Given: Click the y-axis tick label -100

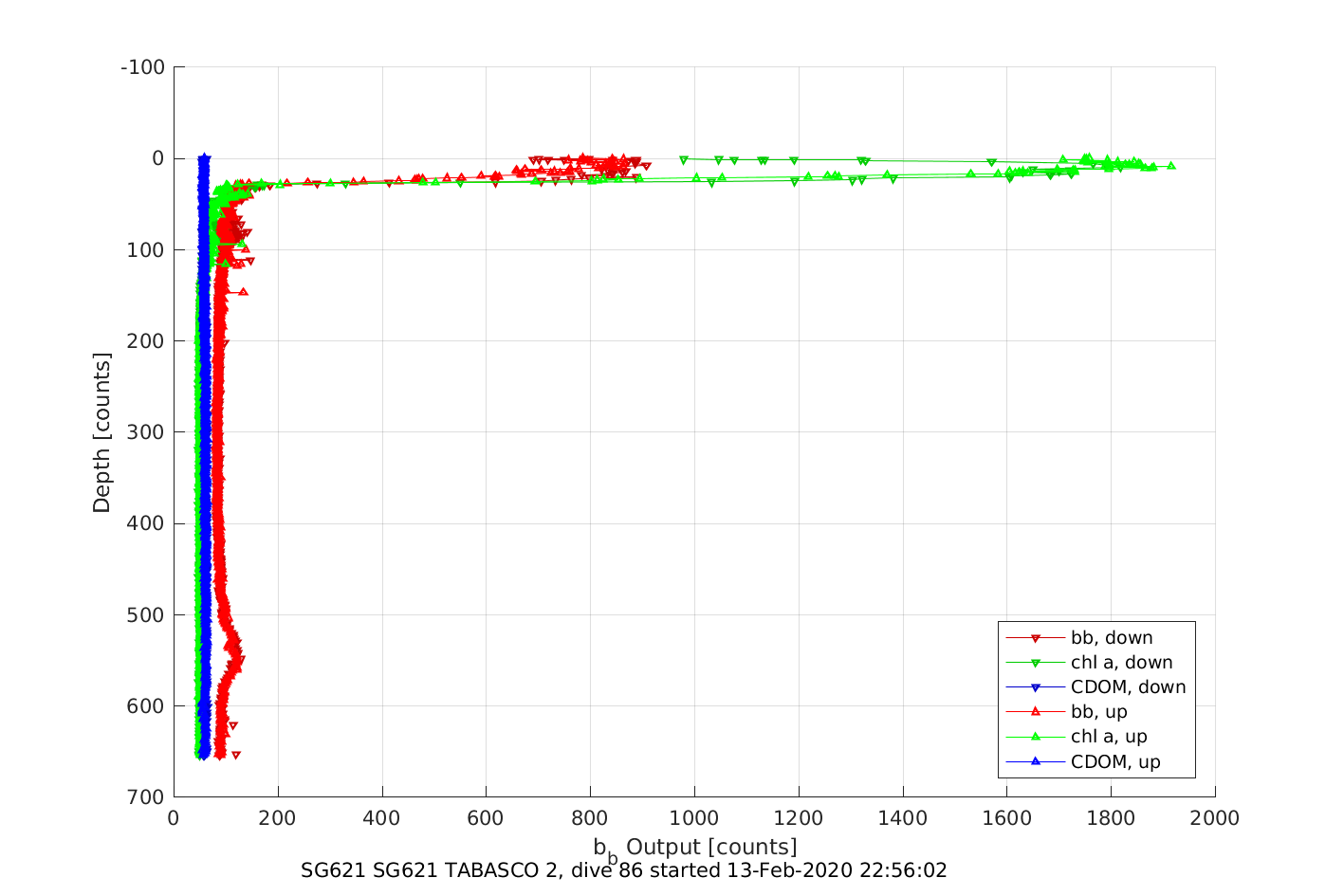Looking at the screenshot, I should click(143, 67).
